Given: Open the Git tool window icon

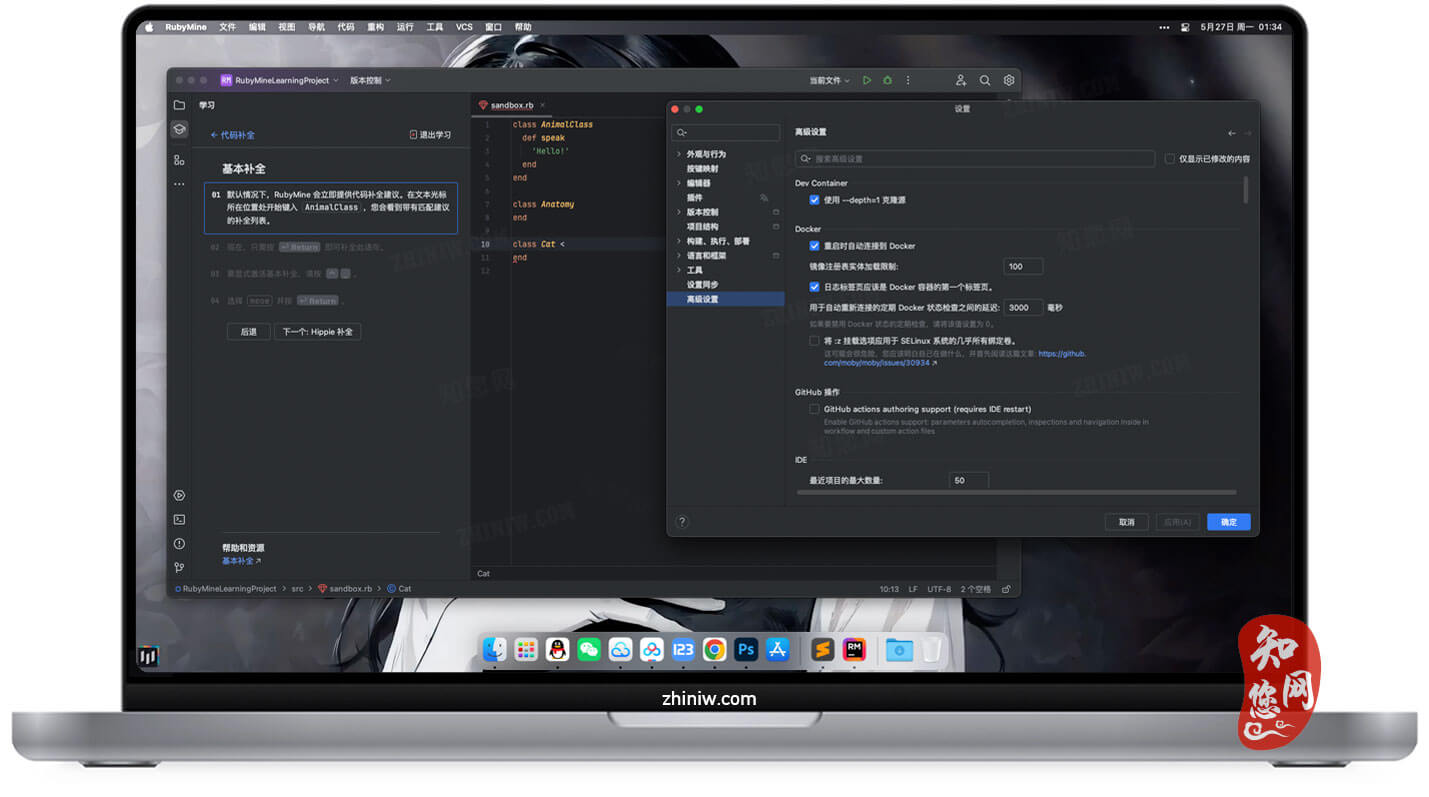Looking at the screenshot, I should click(x=179, y=567).
